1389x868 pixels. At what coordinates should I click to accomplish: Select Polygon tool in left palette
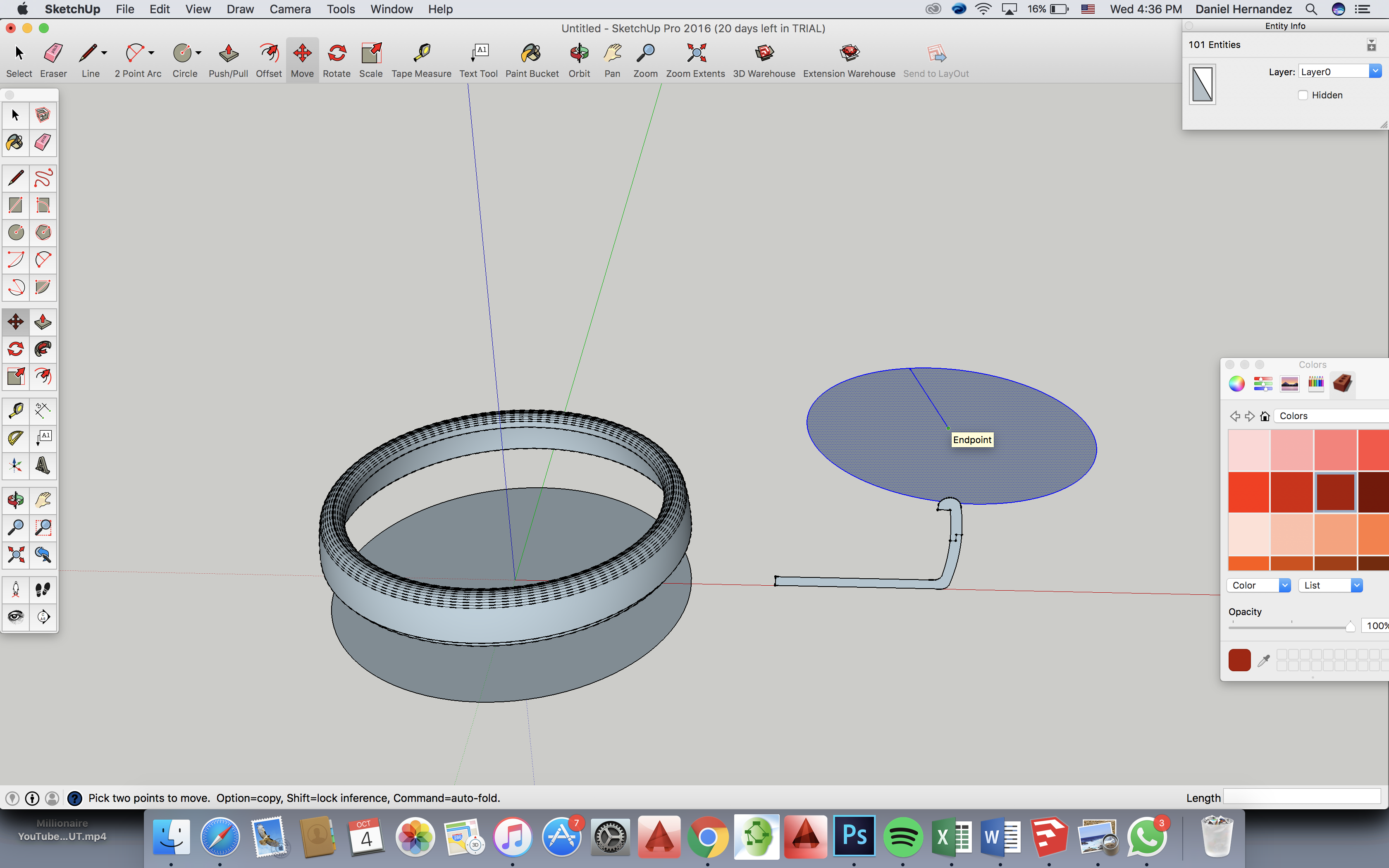tap(43, 232)
